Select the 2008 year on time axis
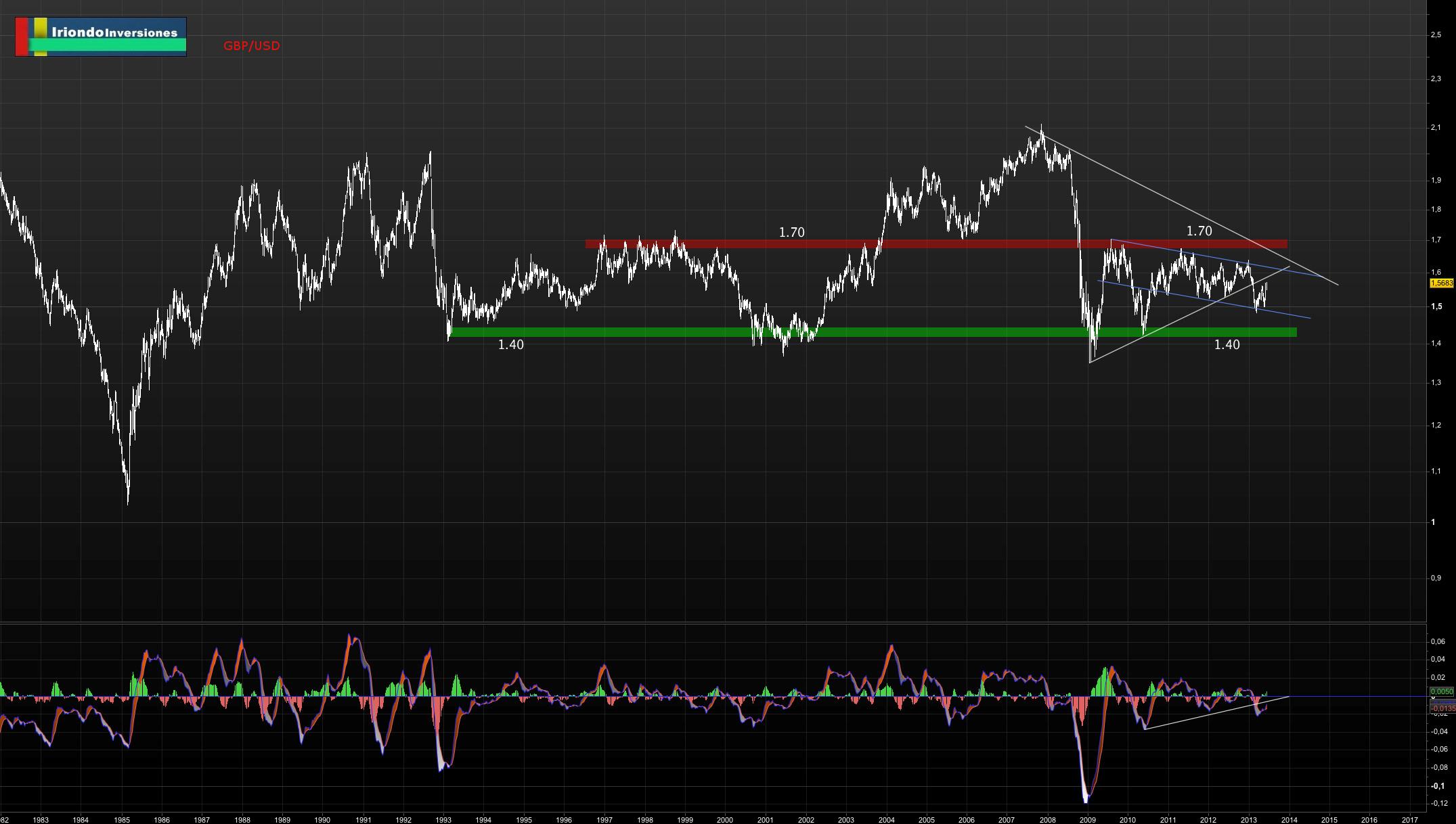This screenshot has width=1456, height=824. click(x=1047, y=819)
